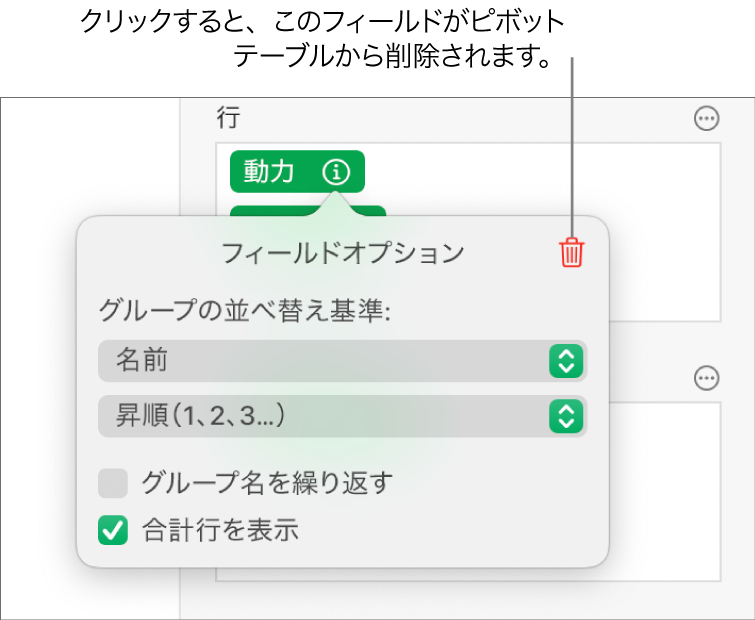
Task: Select the partially hidden green field below 動力
Action: point(370,210)
